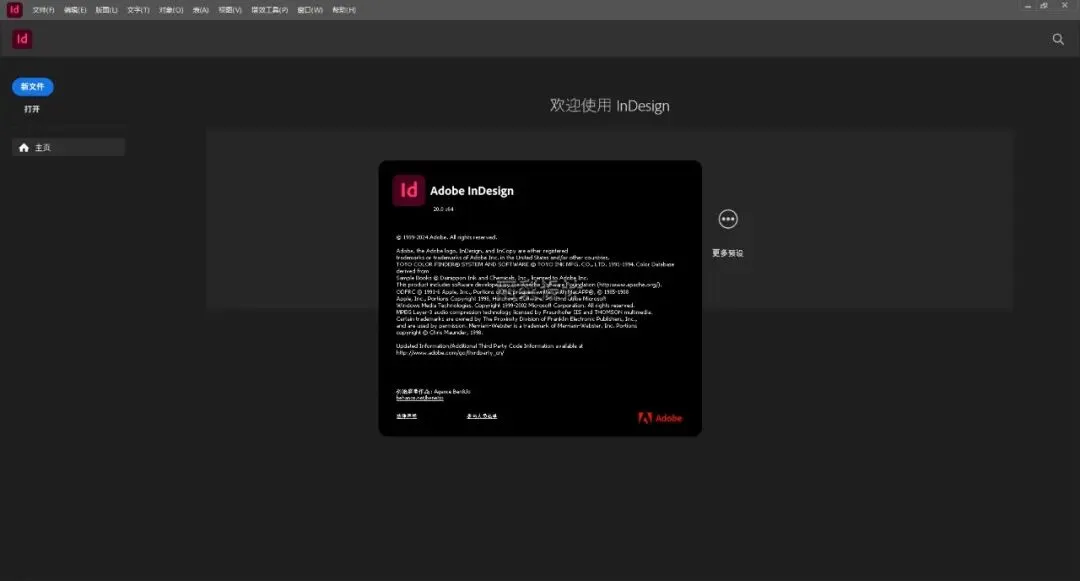Click the adobe.com thirdparty URL text
The height and width of the screenshot is (581, 1080).
450,352
